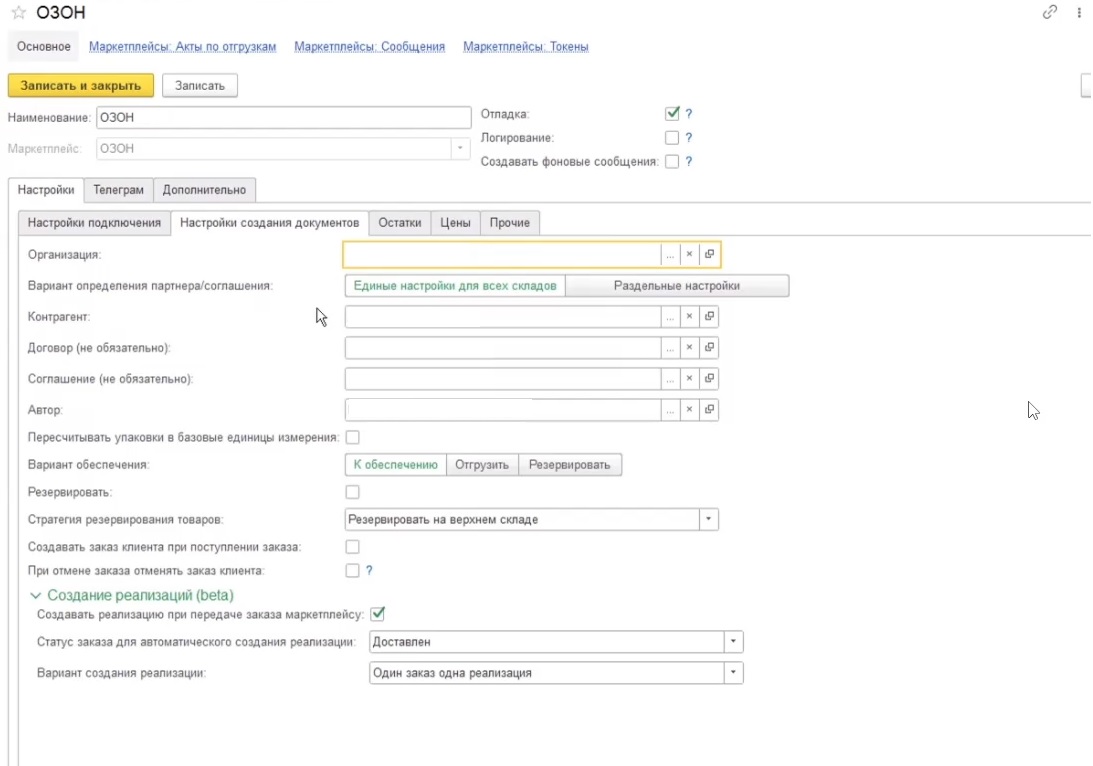
Task: Focus the Договор (не обязательно) input field
Action: tap(503, 347)
